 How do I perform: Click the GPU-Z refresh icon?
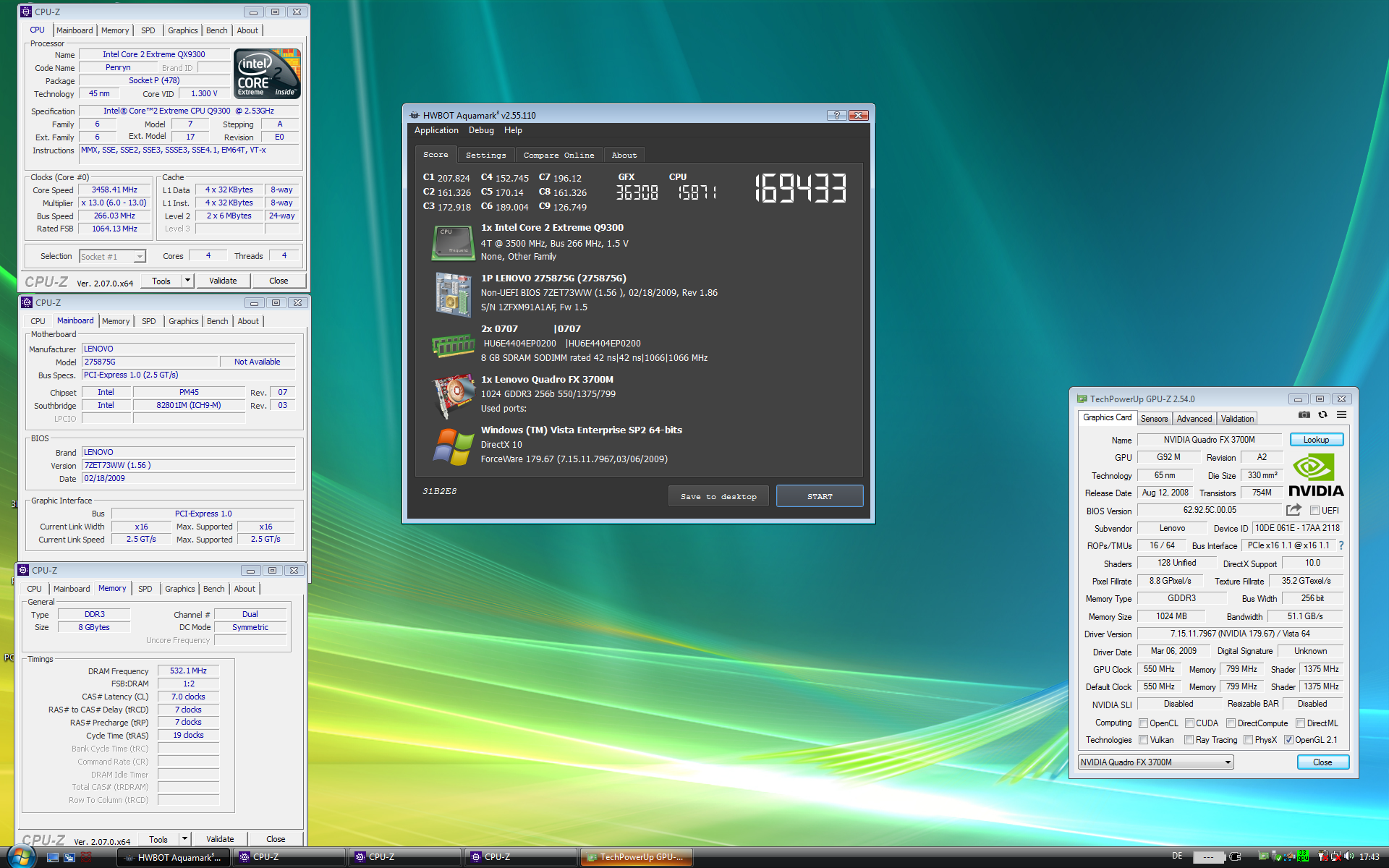(1322, 414)
